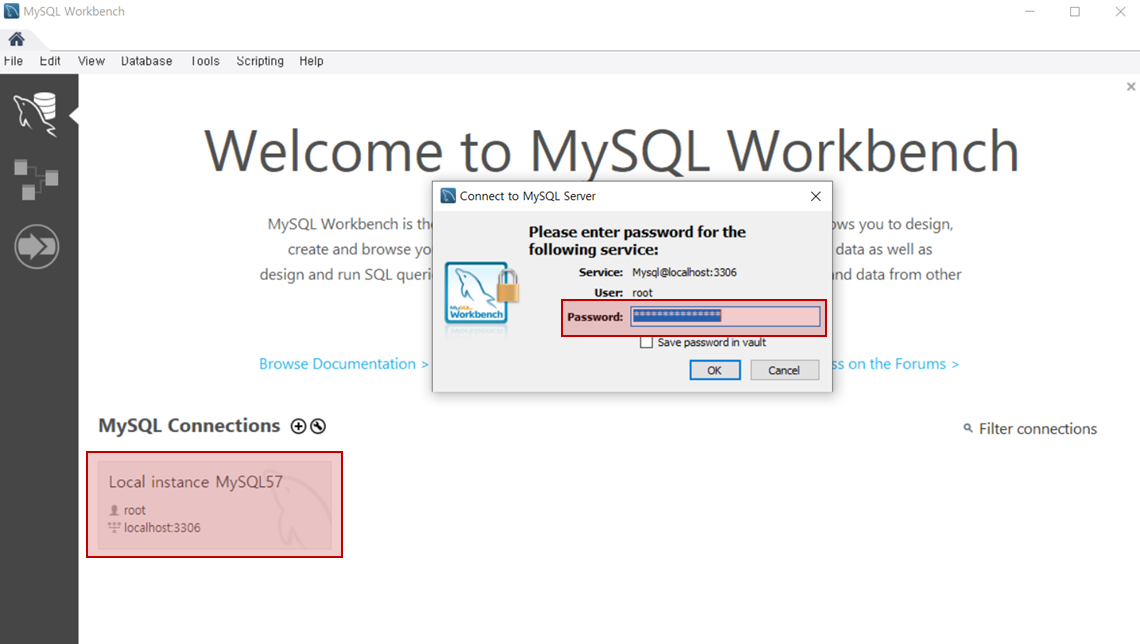The image size is (1140, 644).
Task: Open the Database menu
Action: pyautogui.click(x=147, y=61)
